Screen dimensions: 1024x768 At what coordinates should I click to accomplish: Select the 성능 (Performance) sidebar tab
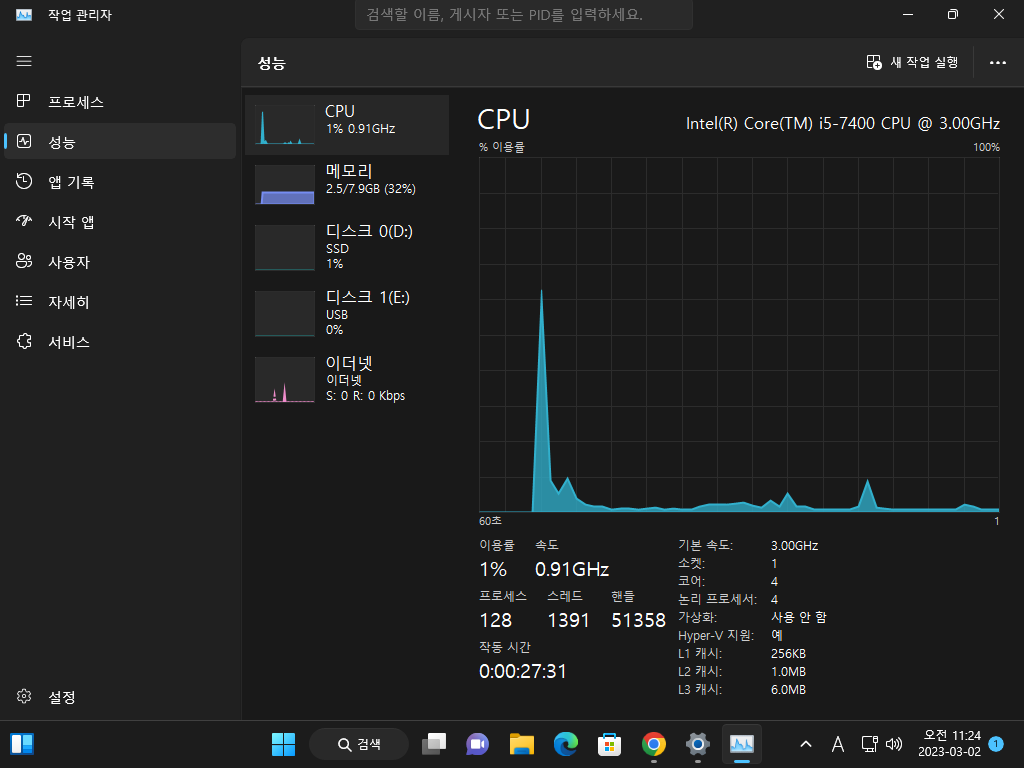point(120,141)
